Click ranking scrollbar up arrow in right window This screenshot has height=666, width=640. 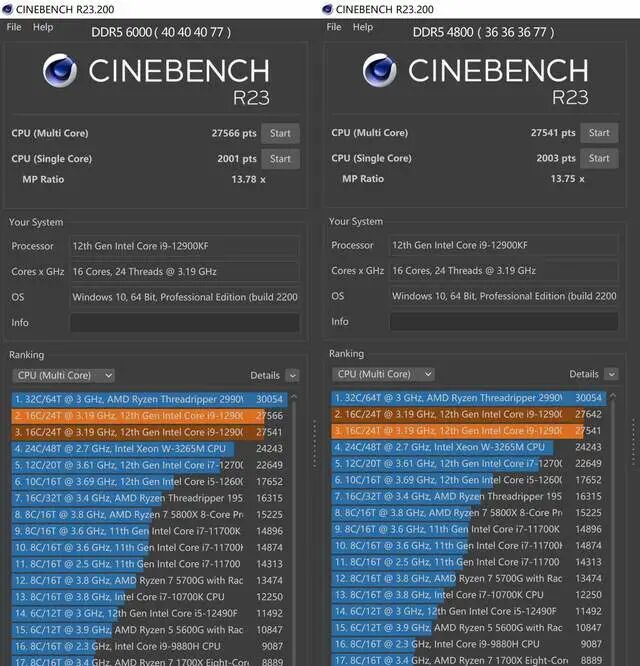pos(613,396)
